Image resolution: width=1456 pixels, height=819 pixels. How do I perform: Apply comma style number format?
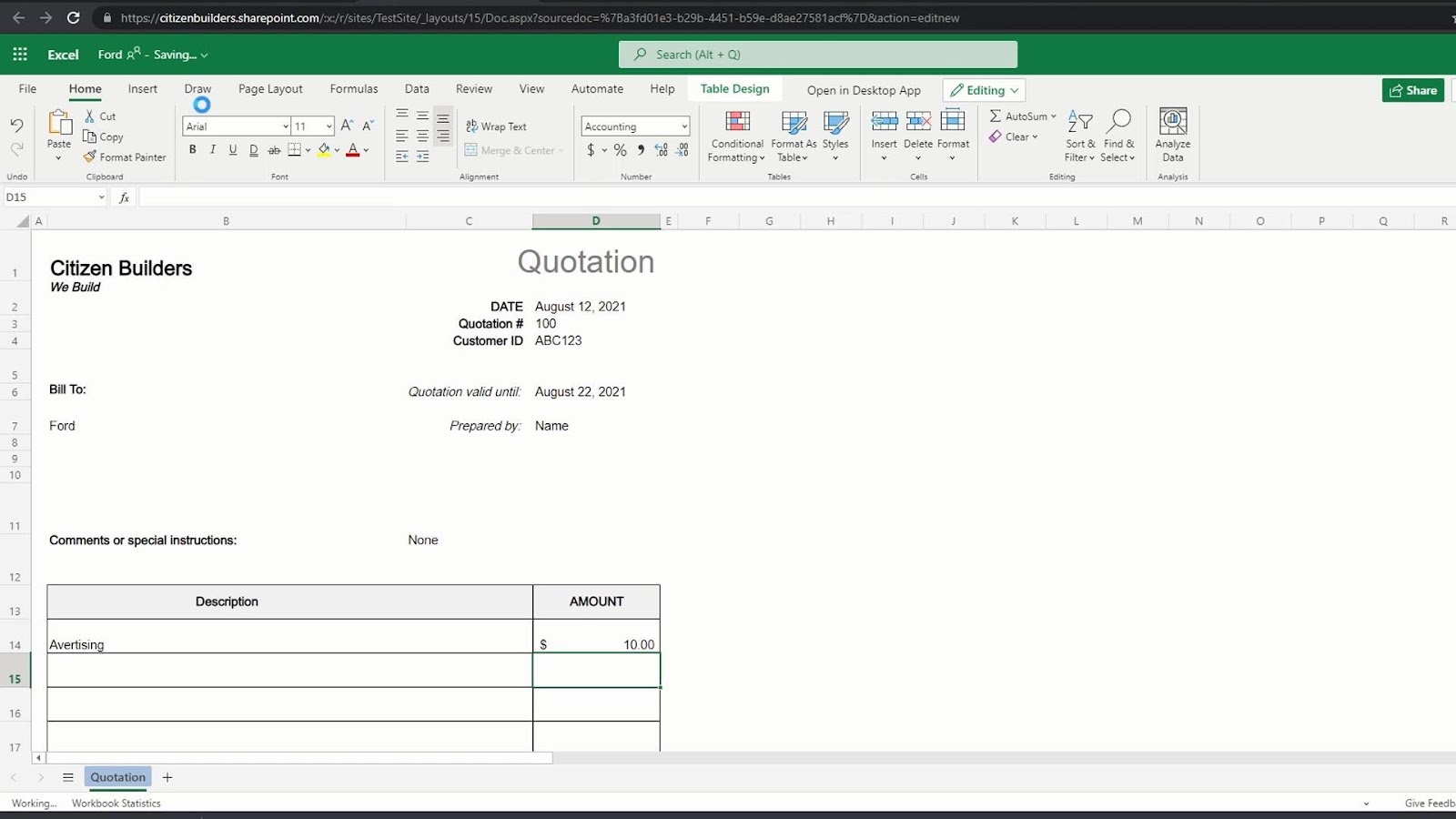coord(641,150)
